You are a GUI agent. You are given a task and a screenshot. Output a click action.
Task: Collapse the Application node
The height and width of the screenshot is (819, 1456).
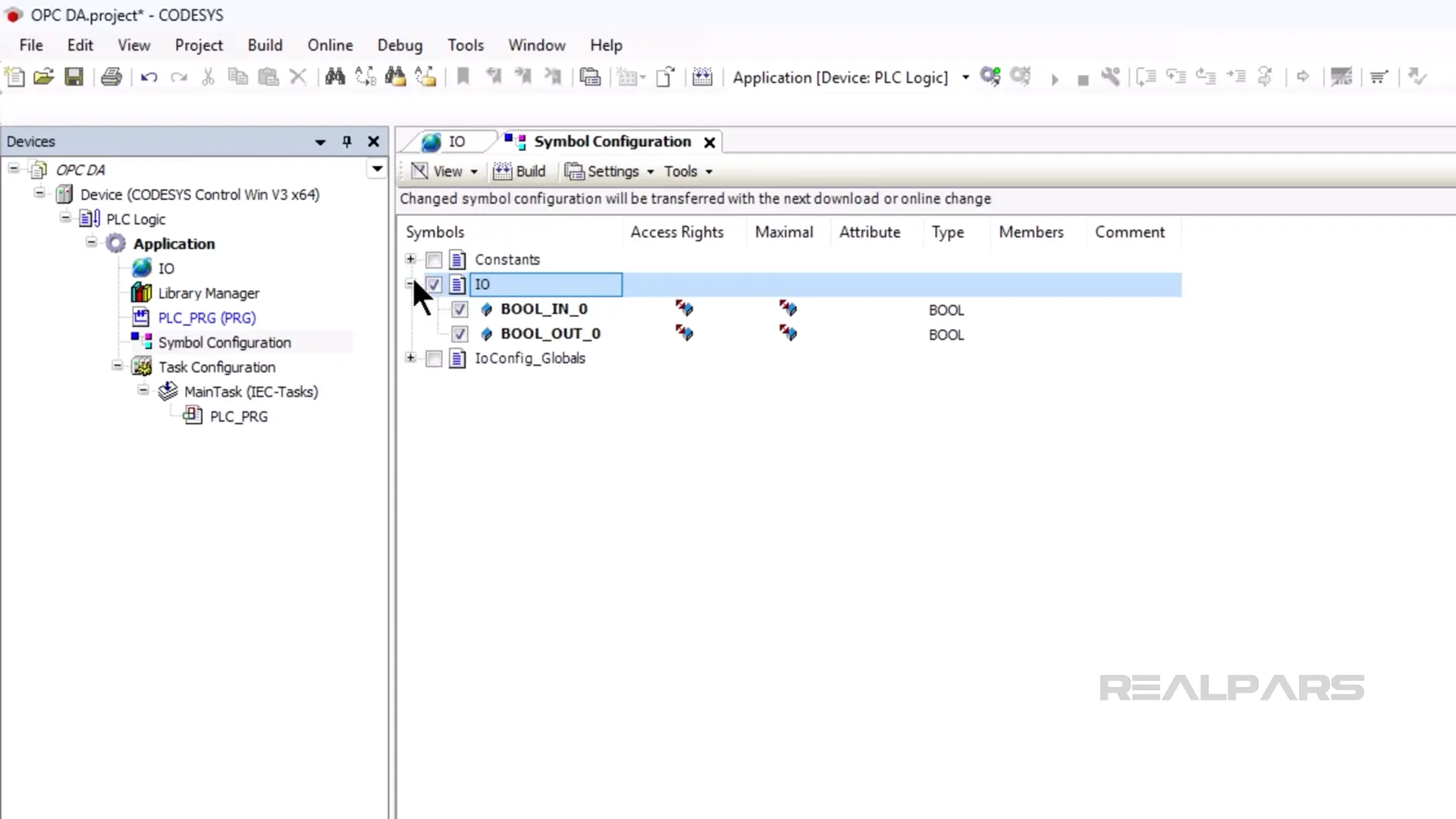point(92,243)
